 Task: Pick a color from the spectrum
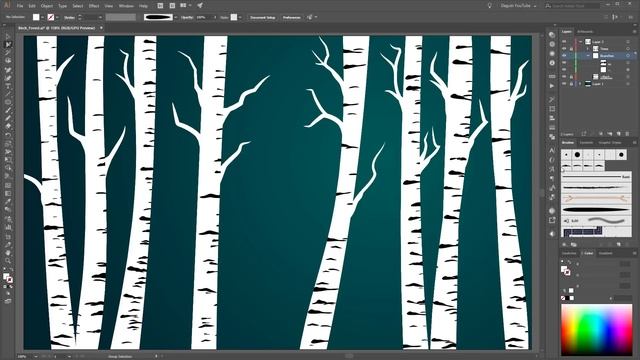tap(596, 329)
